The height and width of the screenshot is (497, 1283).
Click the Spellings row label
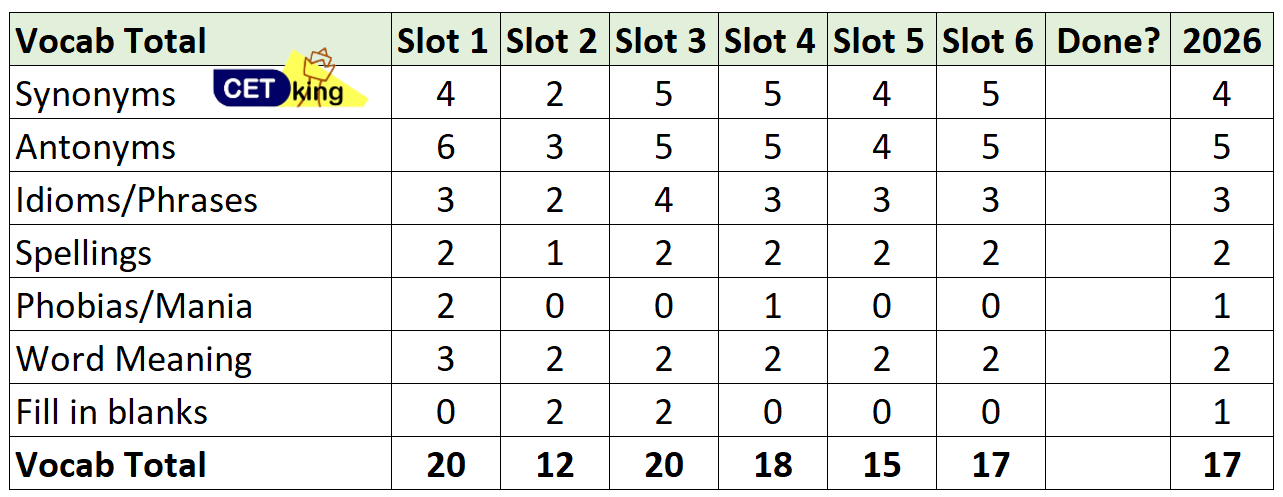(84, 253)
